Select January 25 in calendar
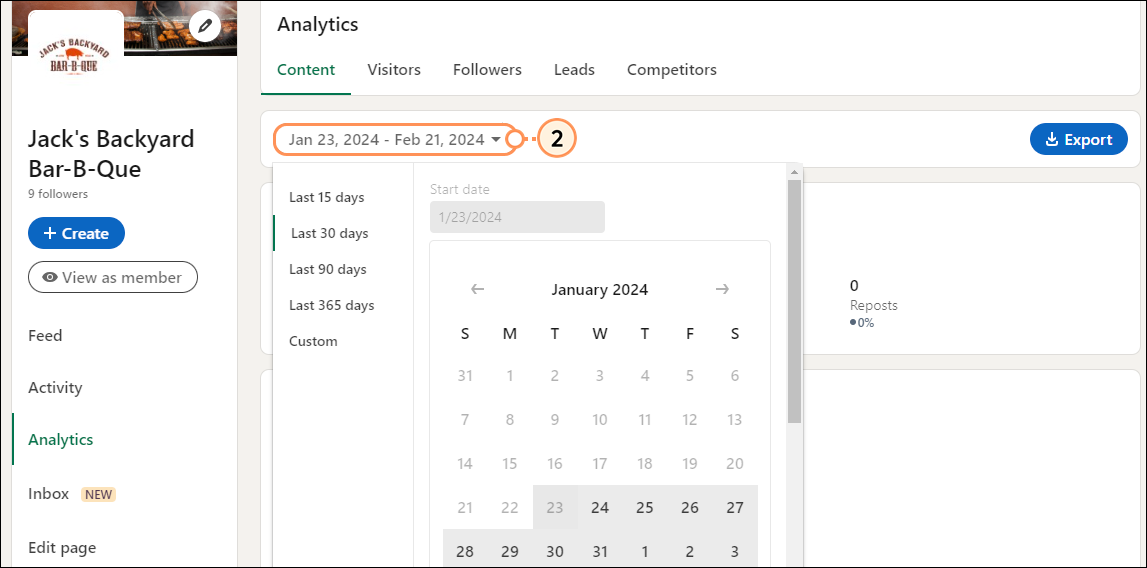Image resolution: width=1147 pixels, height=568 pixels. coord(644,507)
